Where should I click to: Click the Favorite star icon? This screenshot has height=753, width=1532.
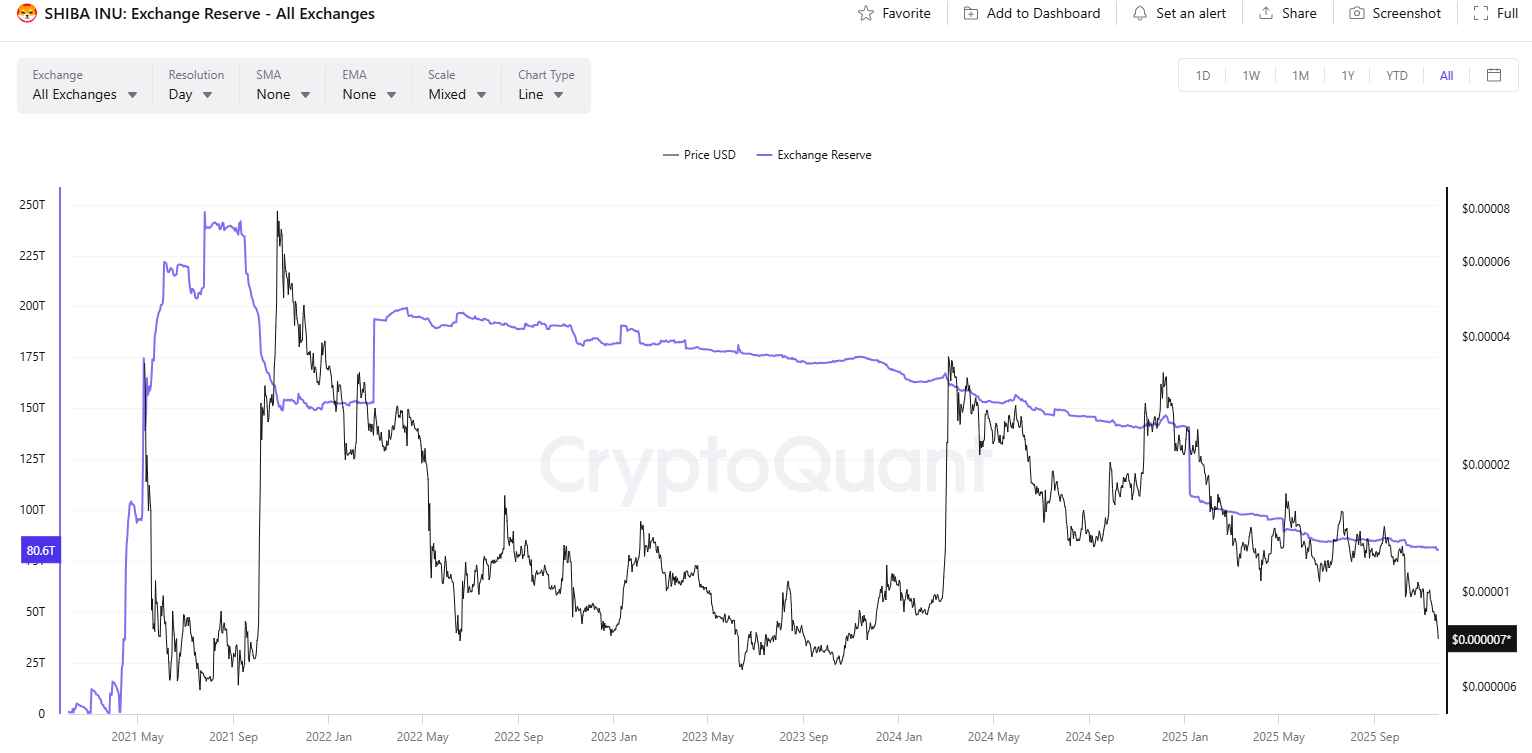(866, 13)
